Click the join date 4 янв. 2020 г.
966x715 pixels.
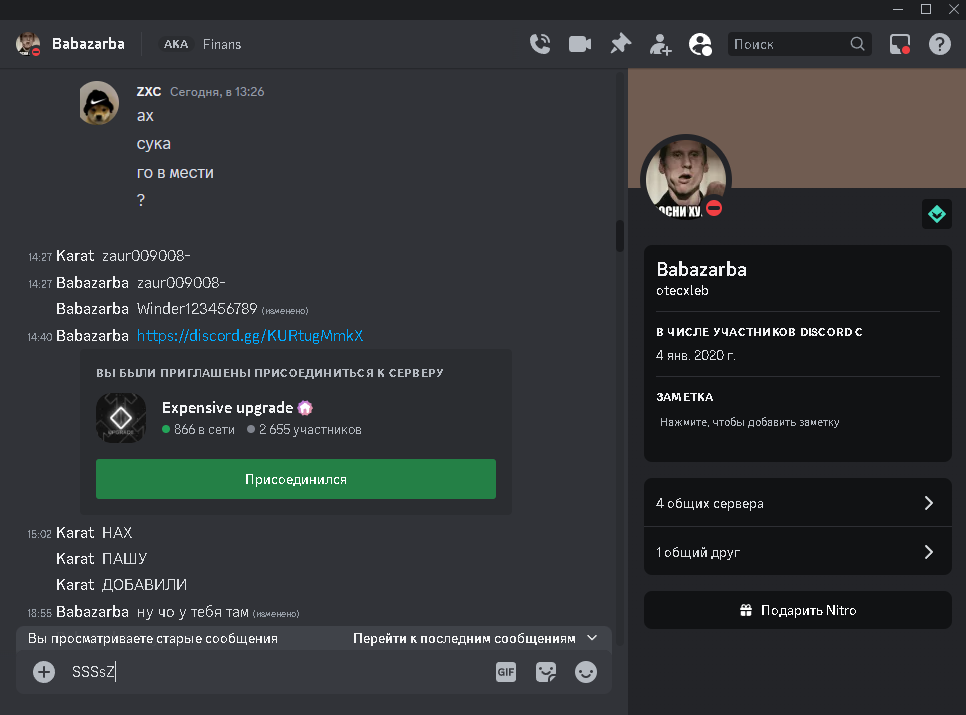(696, 355)
